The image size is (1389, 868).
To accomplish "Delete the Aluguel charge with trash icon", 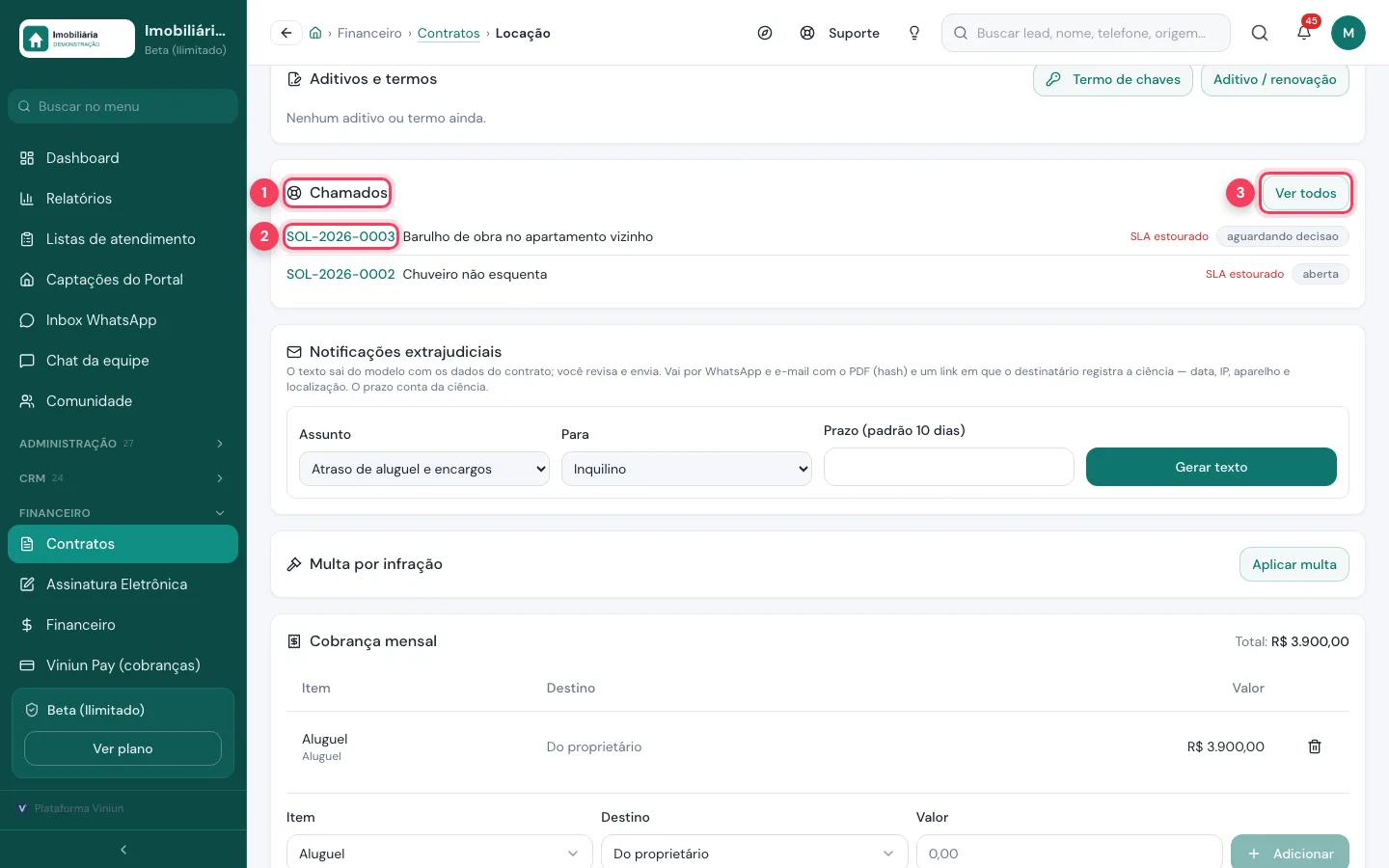I will click(1315, 746).
